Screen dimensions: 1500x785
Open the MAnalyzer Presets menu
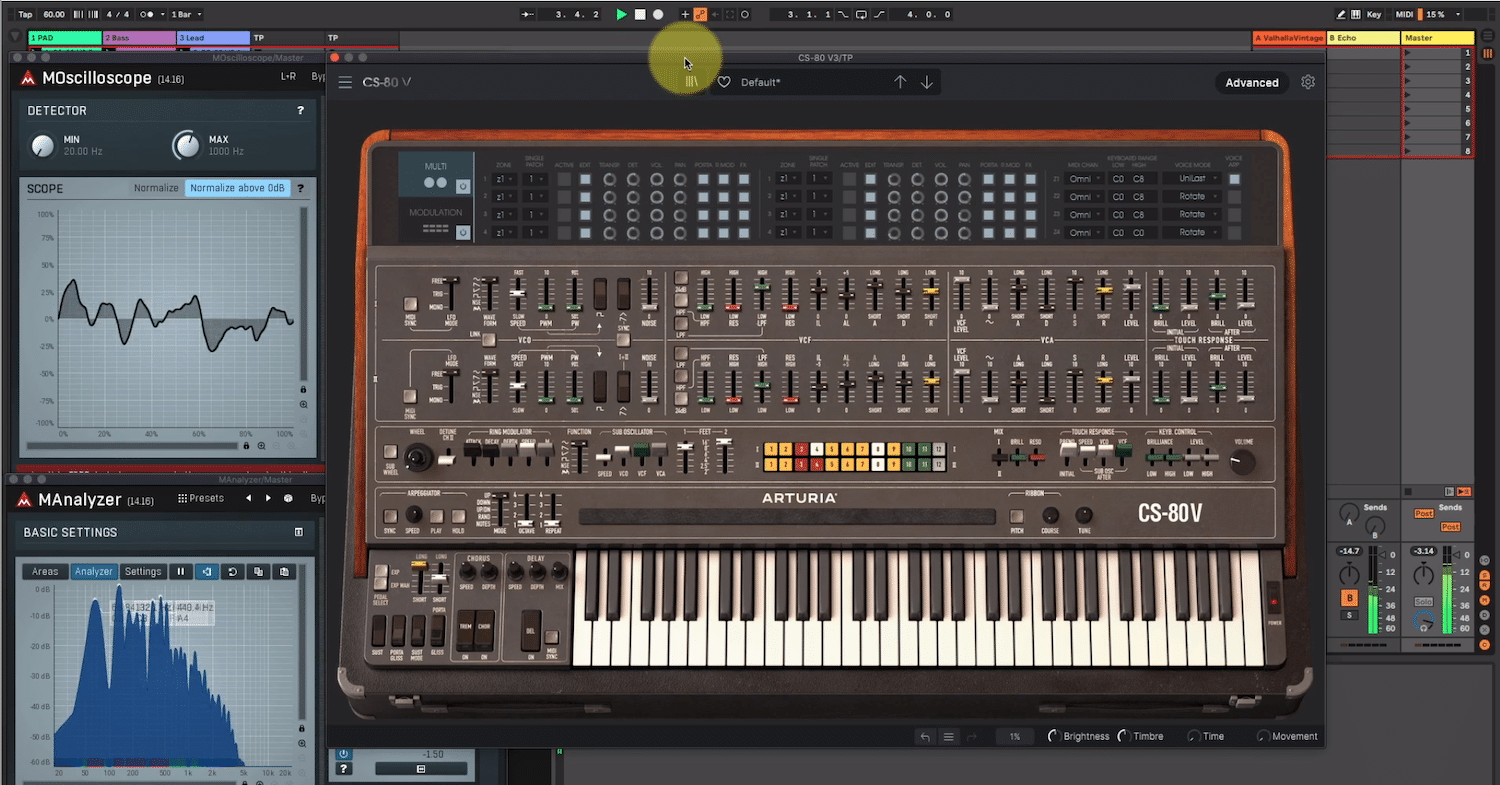click(x=201, y=498)
